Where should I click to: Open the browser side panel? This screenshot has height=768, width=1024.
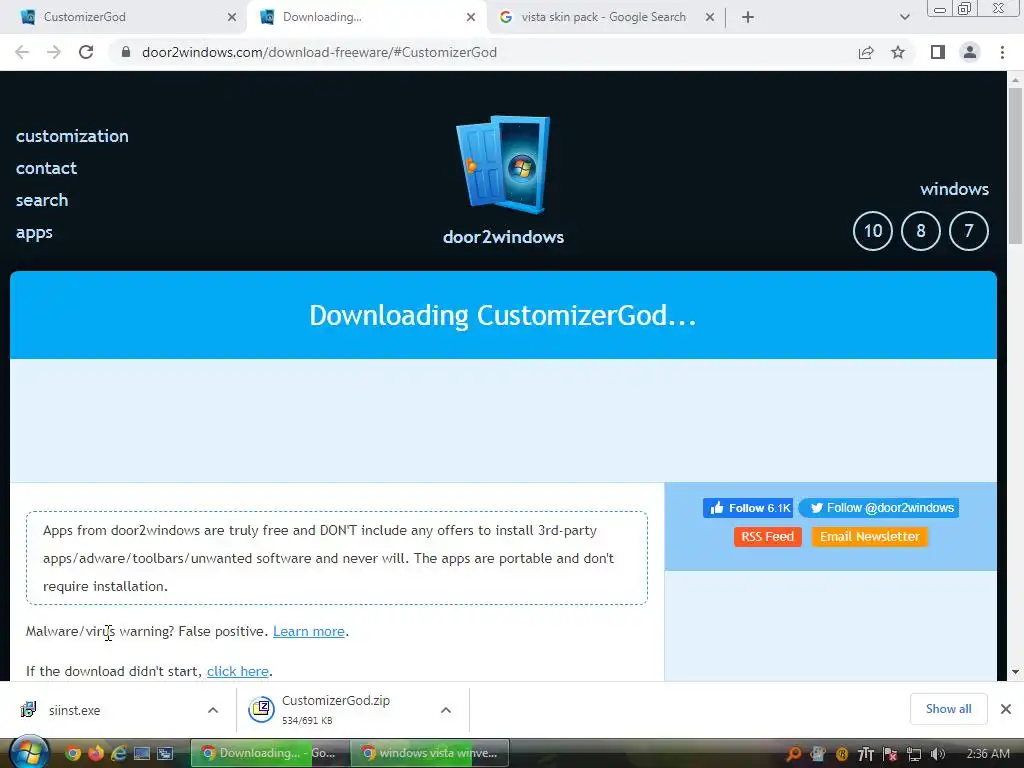tap(938, 52)
